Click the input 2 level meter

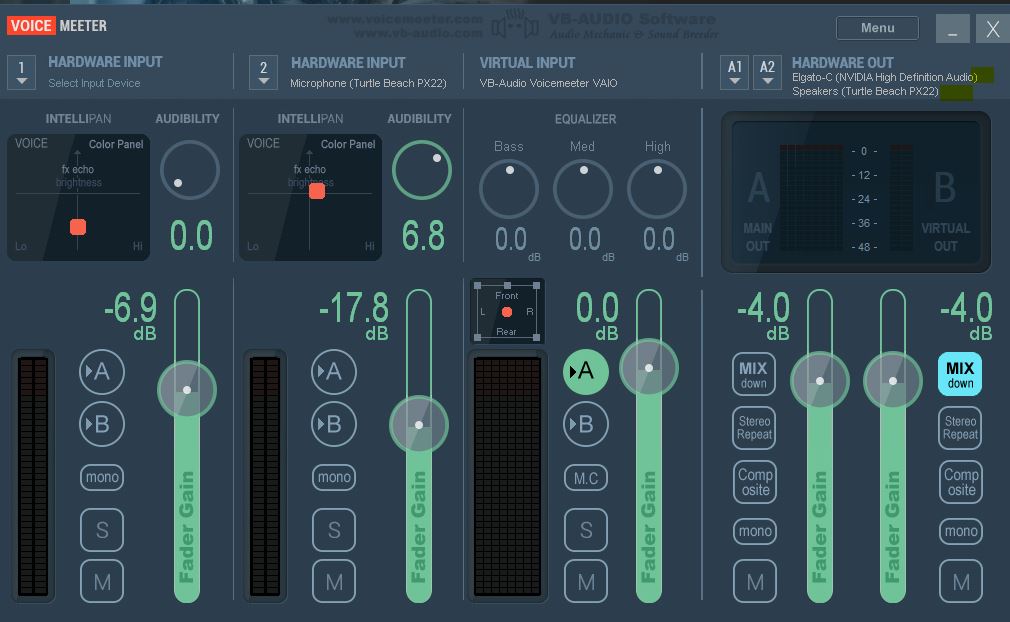tap(265, 476)
